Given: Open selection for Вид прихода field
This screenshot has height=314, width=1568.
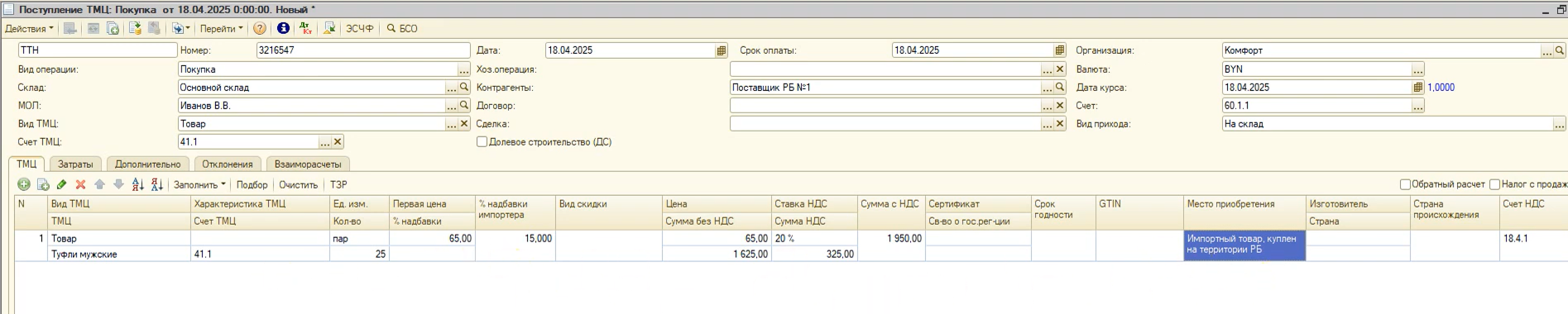Looking at the screenshot, I should [x=1560, y=124].
